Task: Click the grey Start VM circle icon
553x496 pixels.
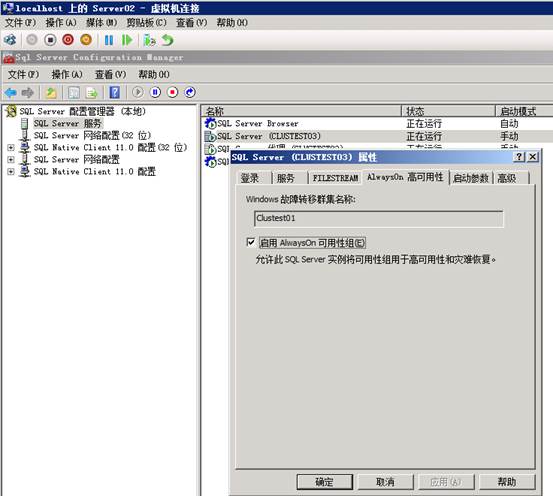Action: 32,40
